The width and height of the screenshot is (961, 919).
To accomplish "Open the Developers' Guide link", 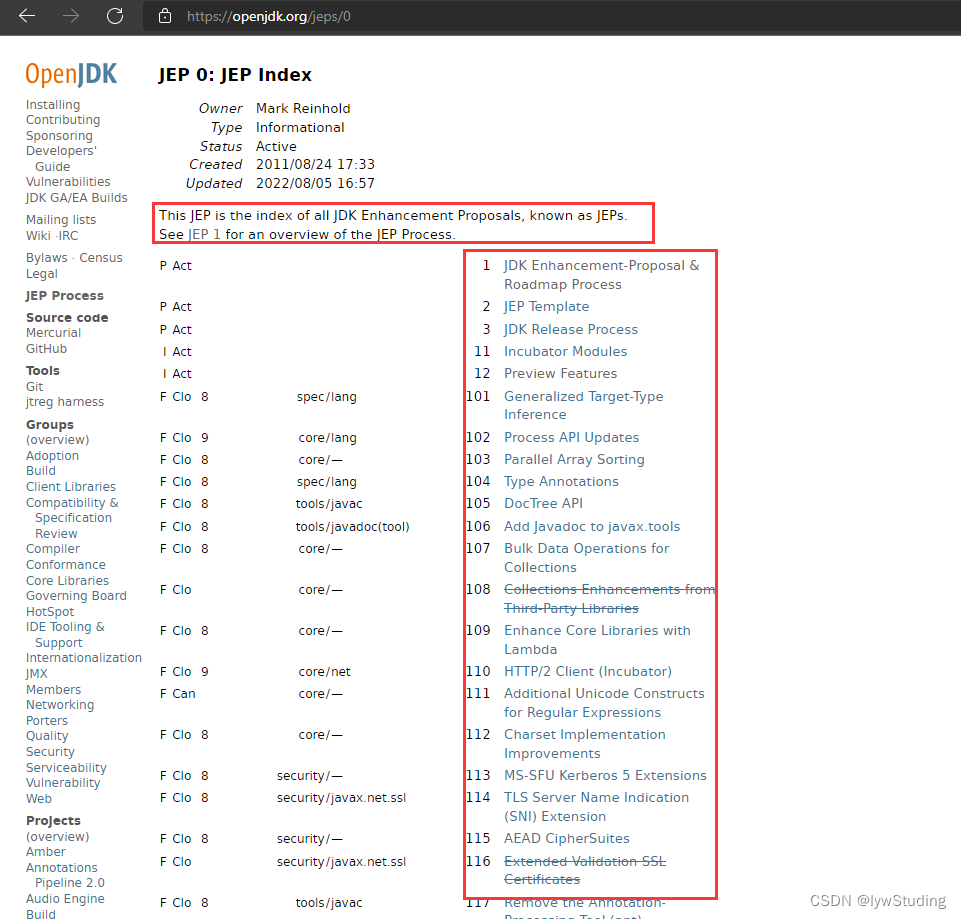I will pyautogui.click(x=61, y=158).
